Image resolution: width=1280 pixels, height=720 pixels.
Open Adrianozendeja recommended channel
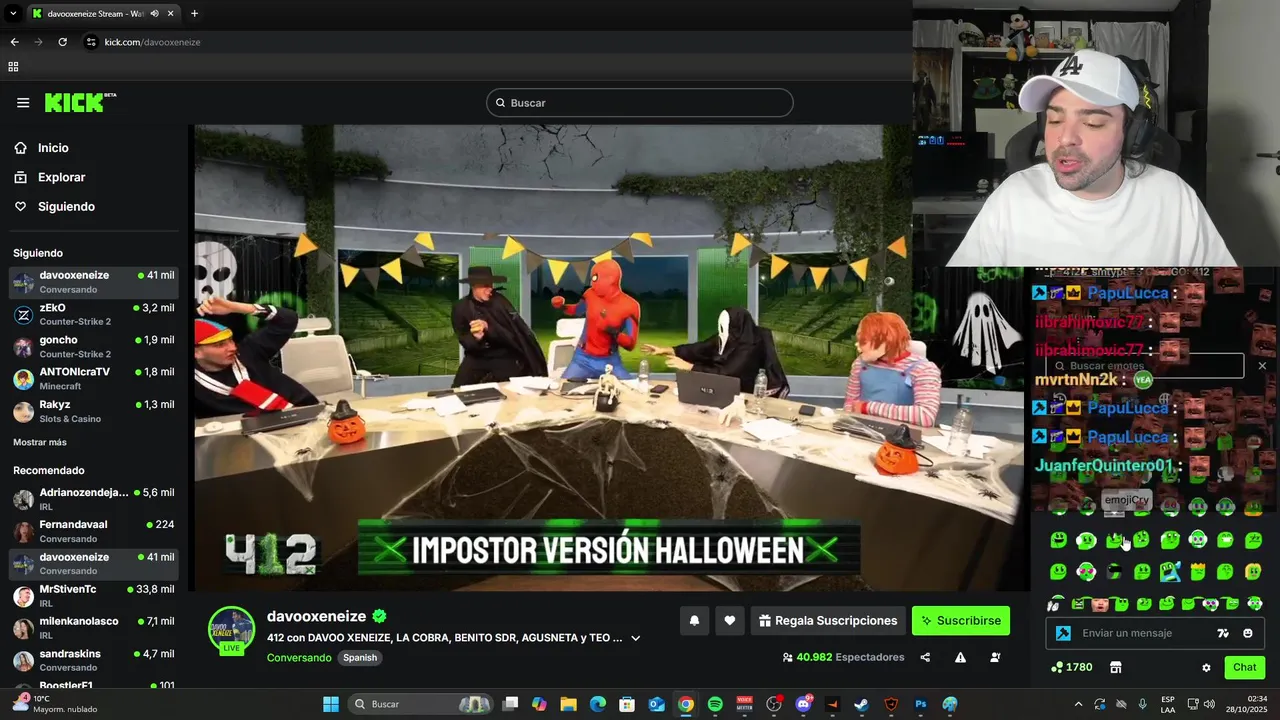[94, 499]
